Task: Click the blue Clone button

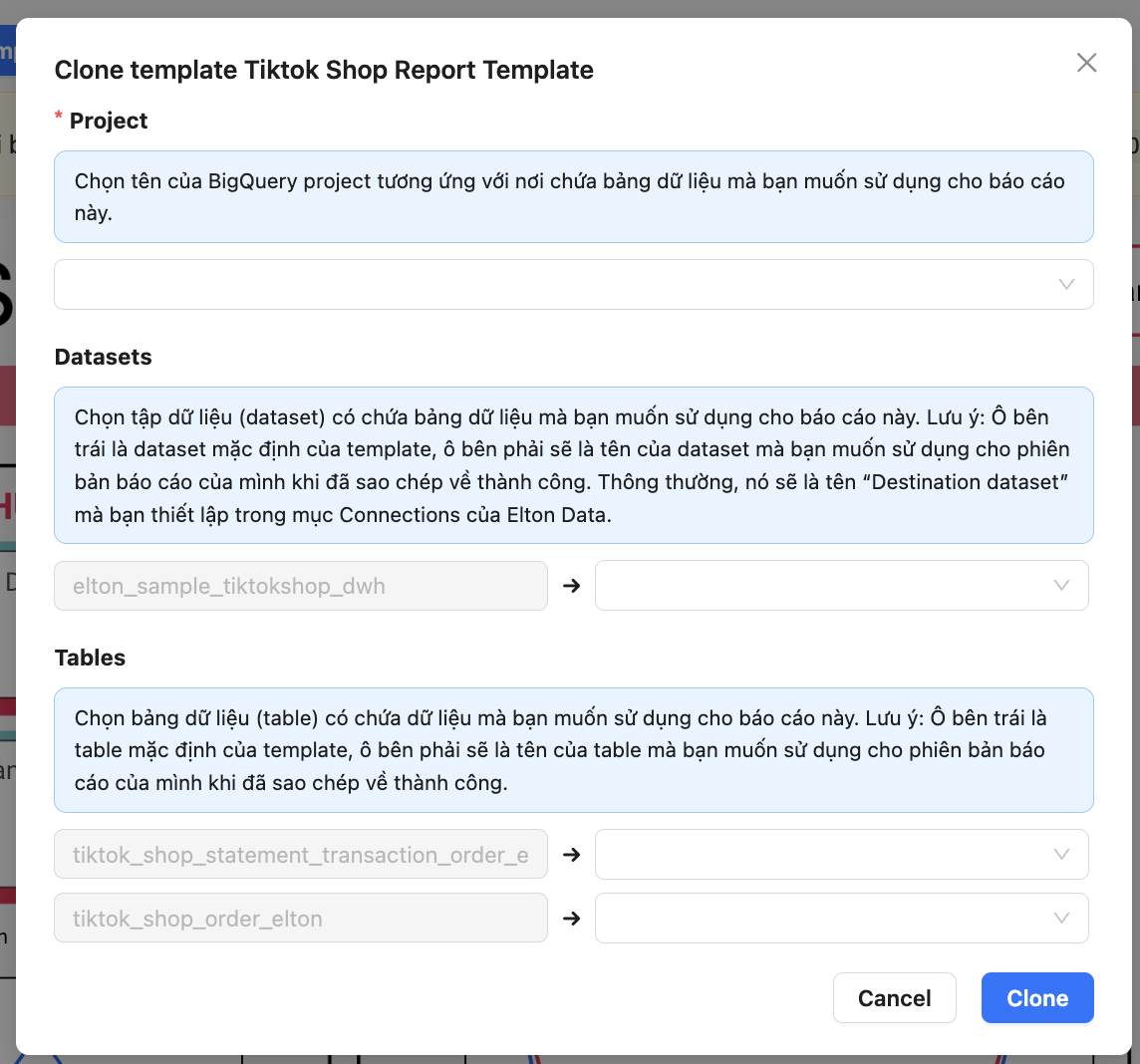Action: click(x=1037, y=998)
